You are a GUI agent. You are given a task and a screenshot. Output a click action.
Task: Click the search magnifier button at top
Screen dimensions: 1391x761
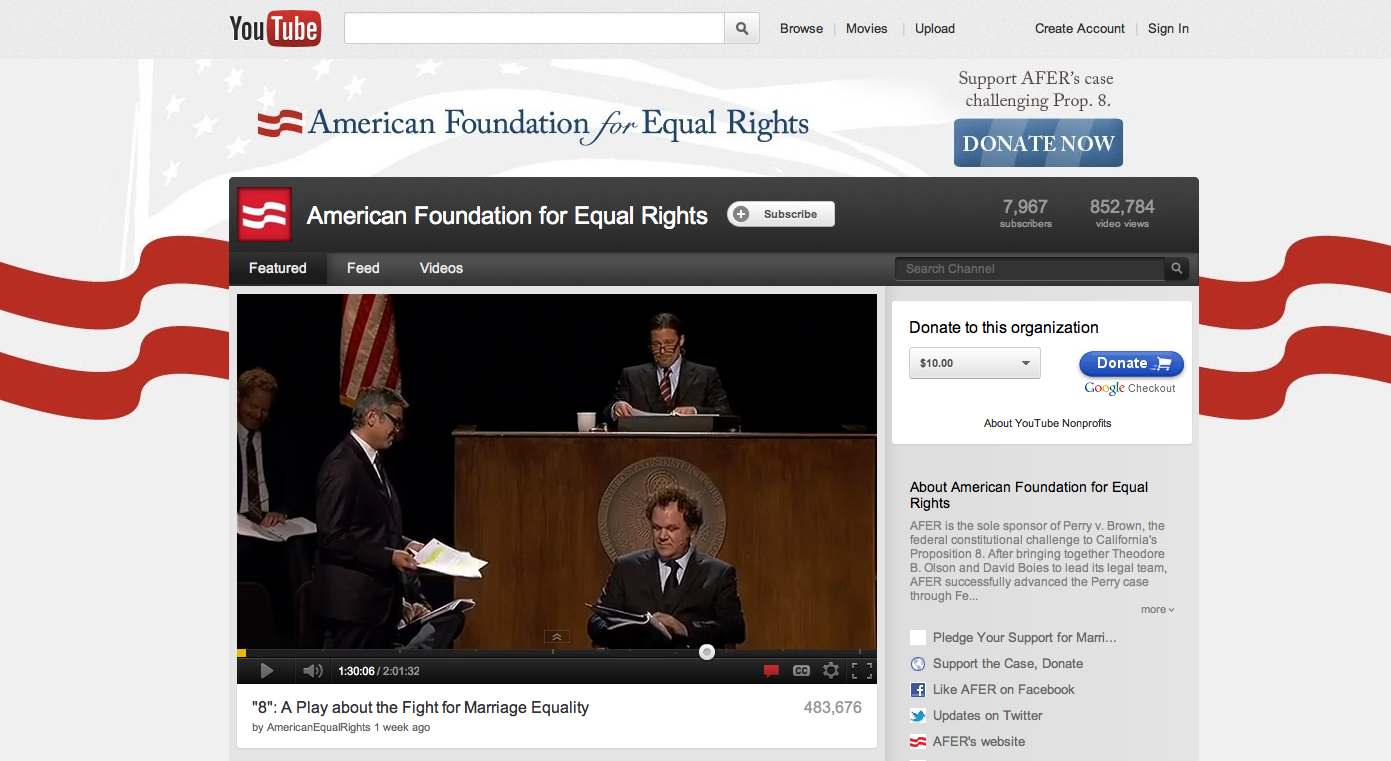click(x=742, y=28)
